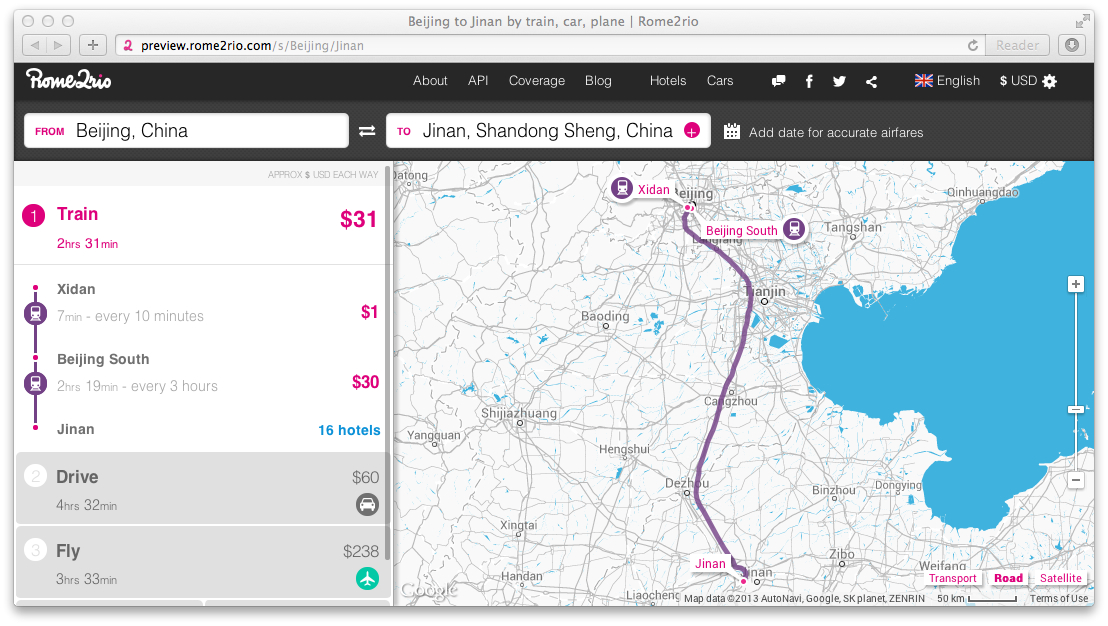Open the About menu item
Screen dimensions: 1108x626
coord(430,81)
